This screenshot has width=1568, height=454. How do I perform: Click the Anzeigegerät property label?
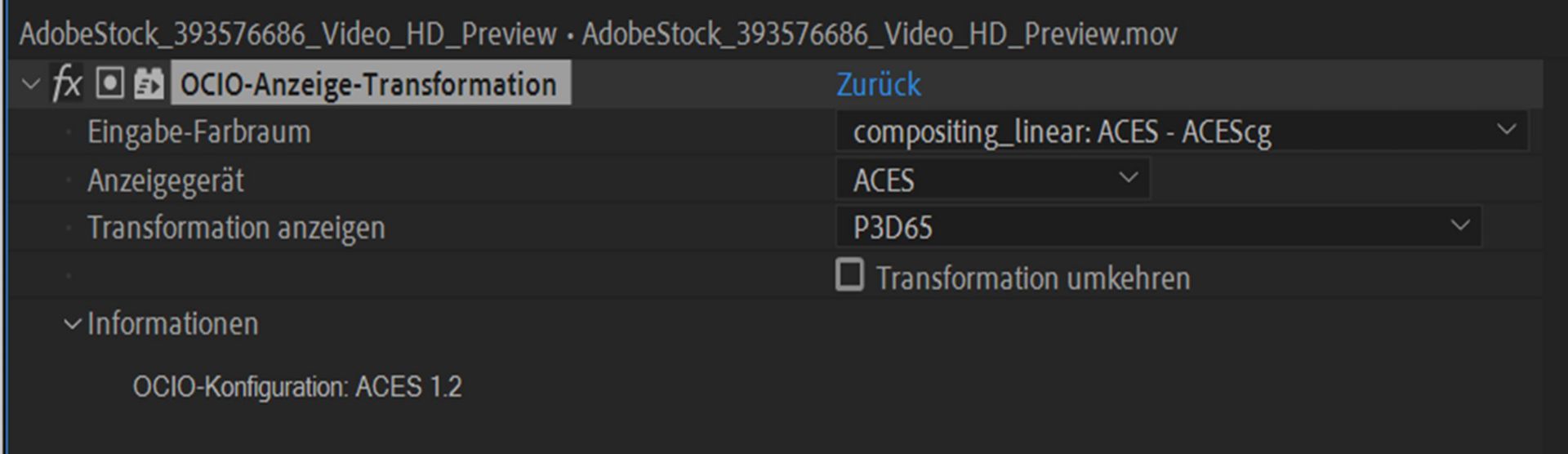166,180
